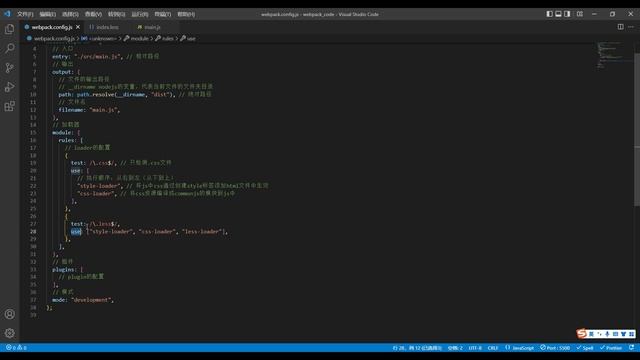Click the VS Code logo icon
The image size is (640, 360).
click(x=7, y=14)
